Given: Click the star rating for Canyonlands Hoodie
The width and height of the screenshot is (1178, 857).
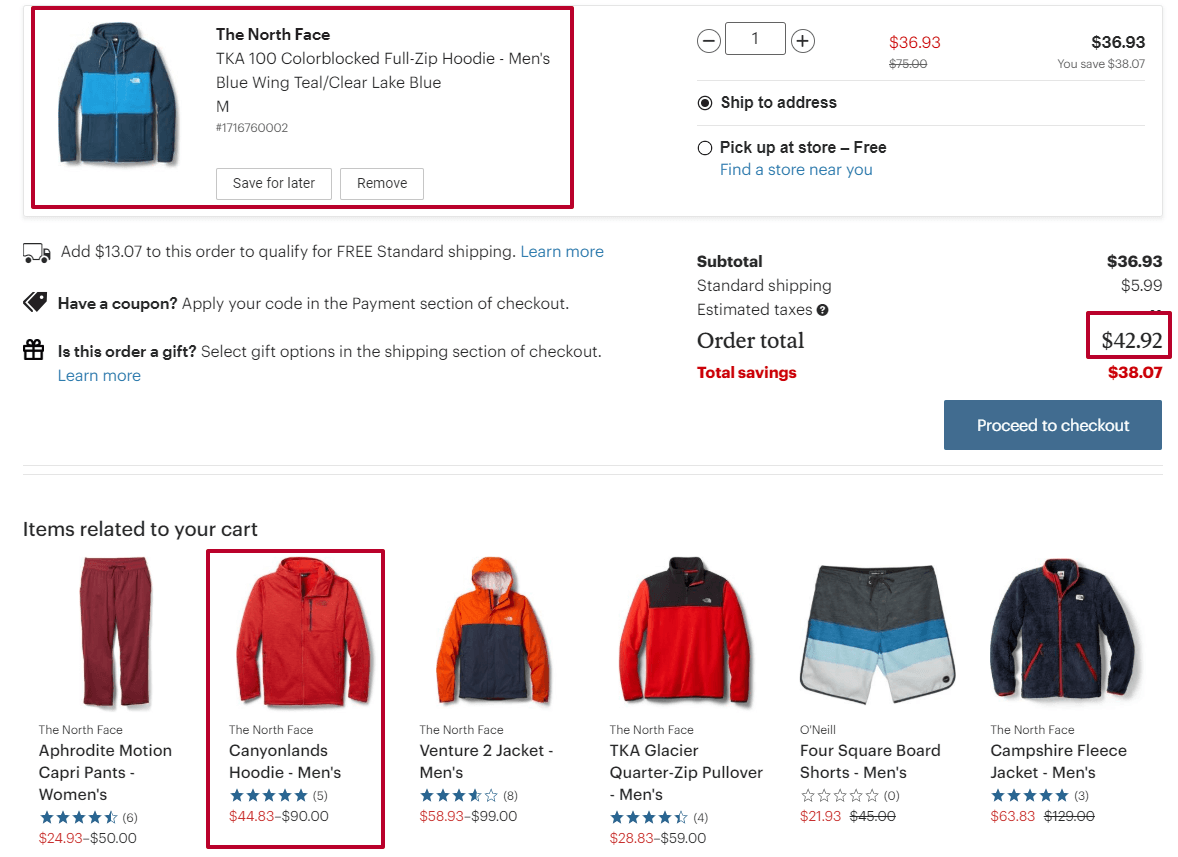Looking at the screenshot, I should [269, 795].
